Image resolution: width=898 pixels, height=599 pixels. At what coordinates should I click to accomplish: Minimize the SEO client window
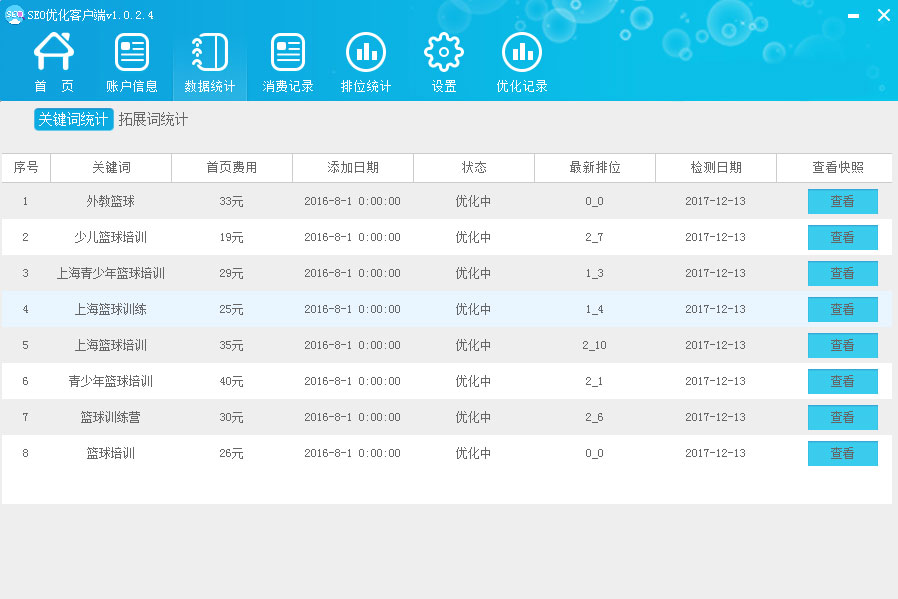[852, 15]
